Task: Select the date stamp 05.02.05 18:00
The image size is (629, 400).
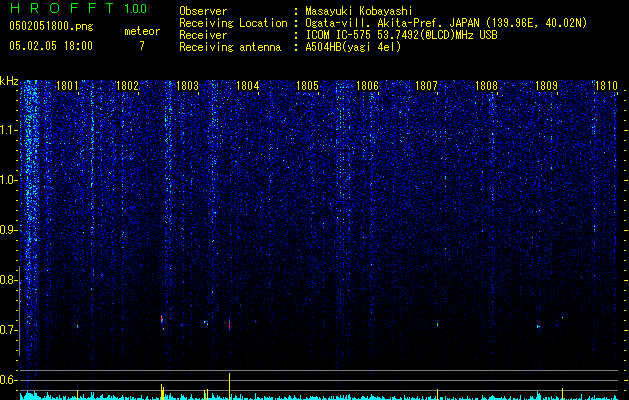Action: click(51, 46)
